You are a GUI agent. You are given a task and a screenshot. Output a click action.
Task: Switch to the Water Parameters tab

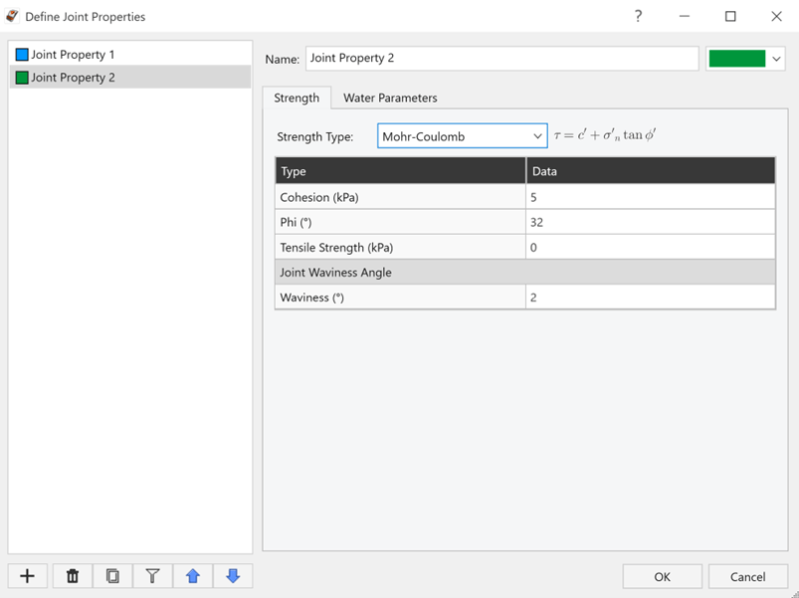pyautogui.click(x=390, y=98)
